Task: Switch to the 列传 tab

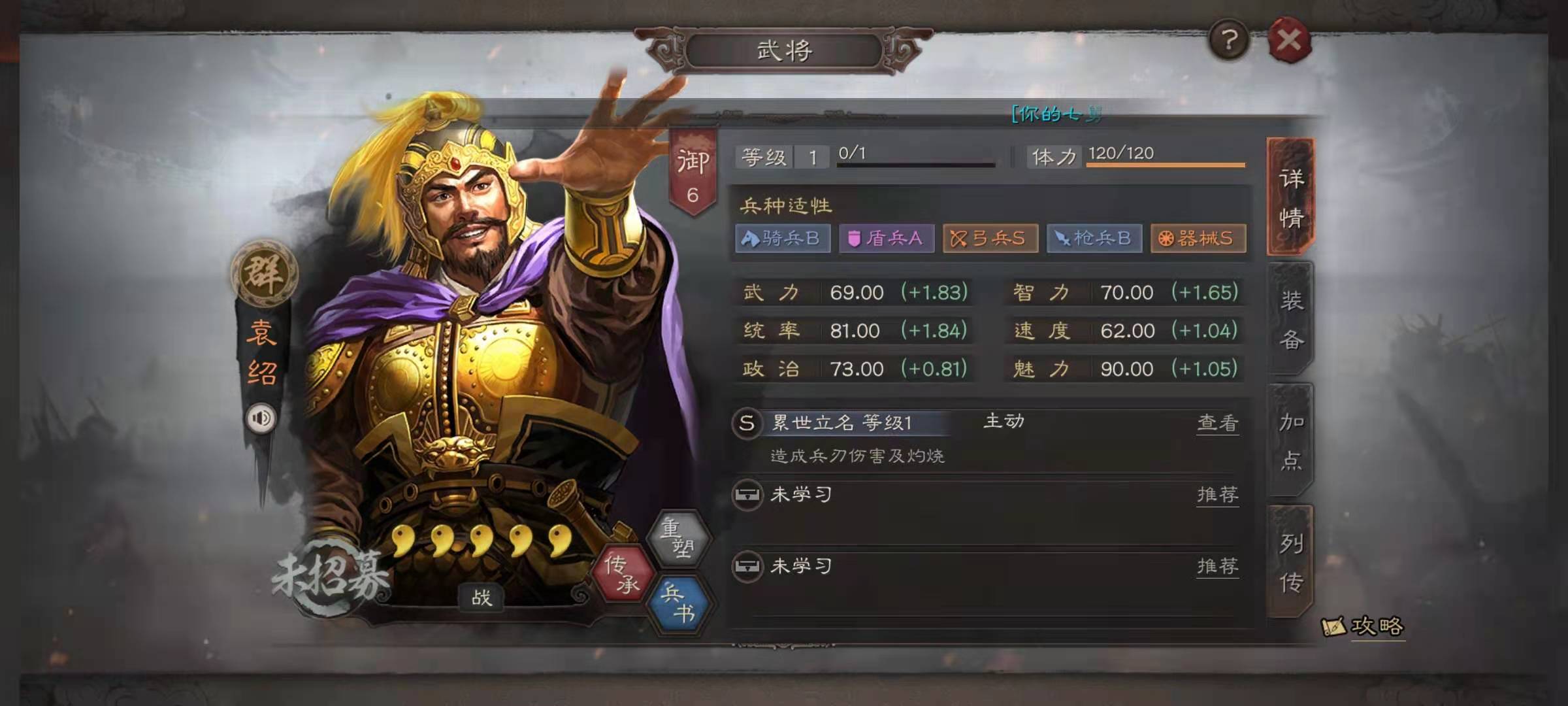Action: [1290, 562]
